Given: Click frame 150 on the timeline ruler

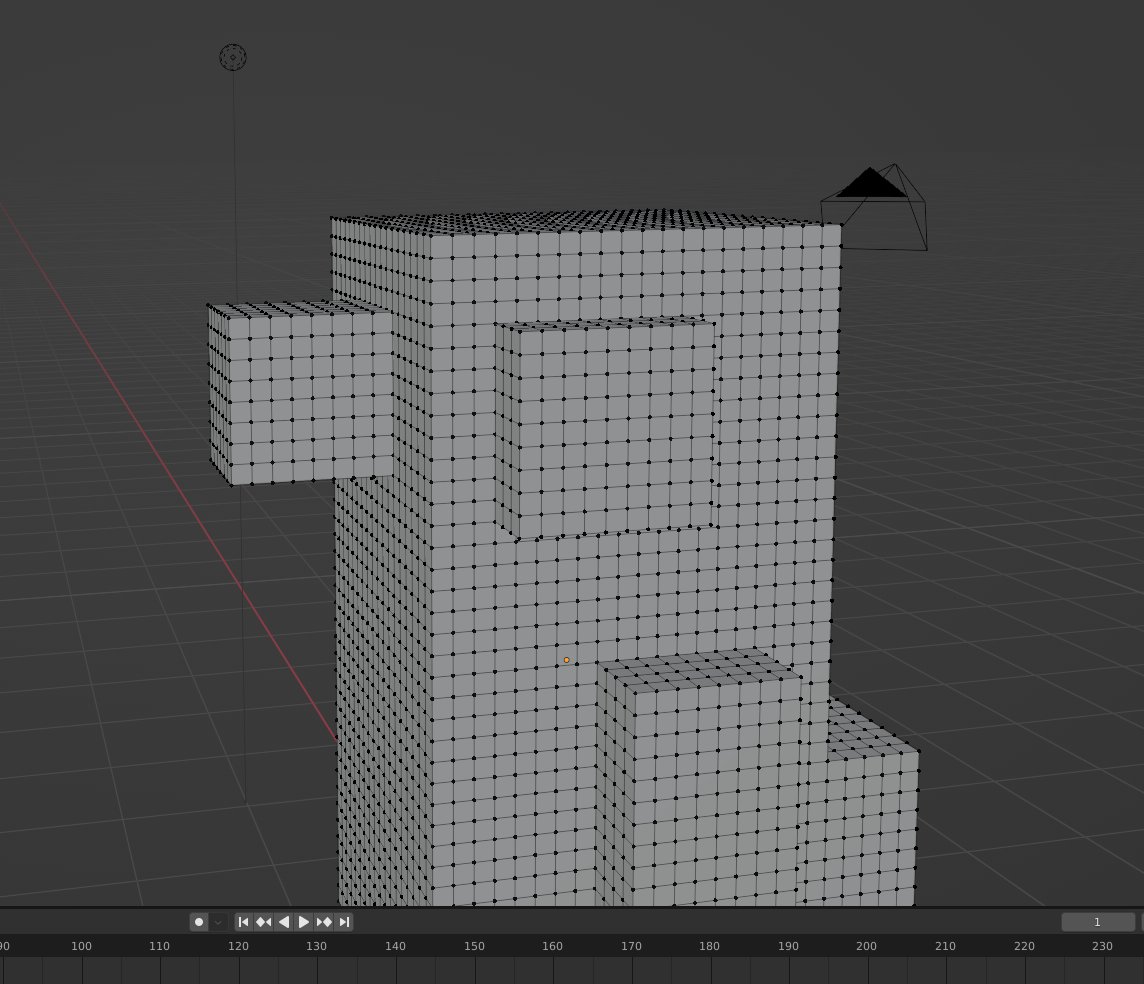Looking at the screenshot, I should tap(474, 946).
